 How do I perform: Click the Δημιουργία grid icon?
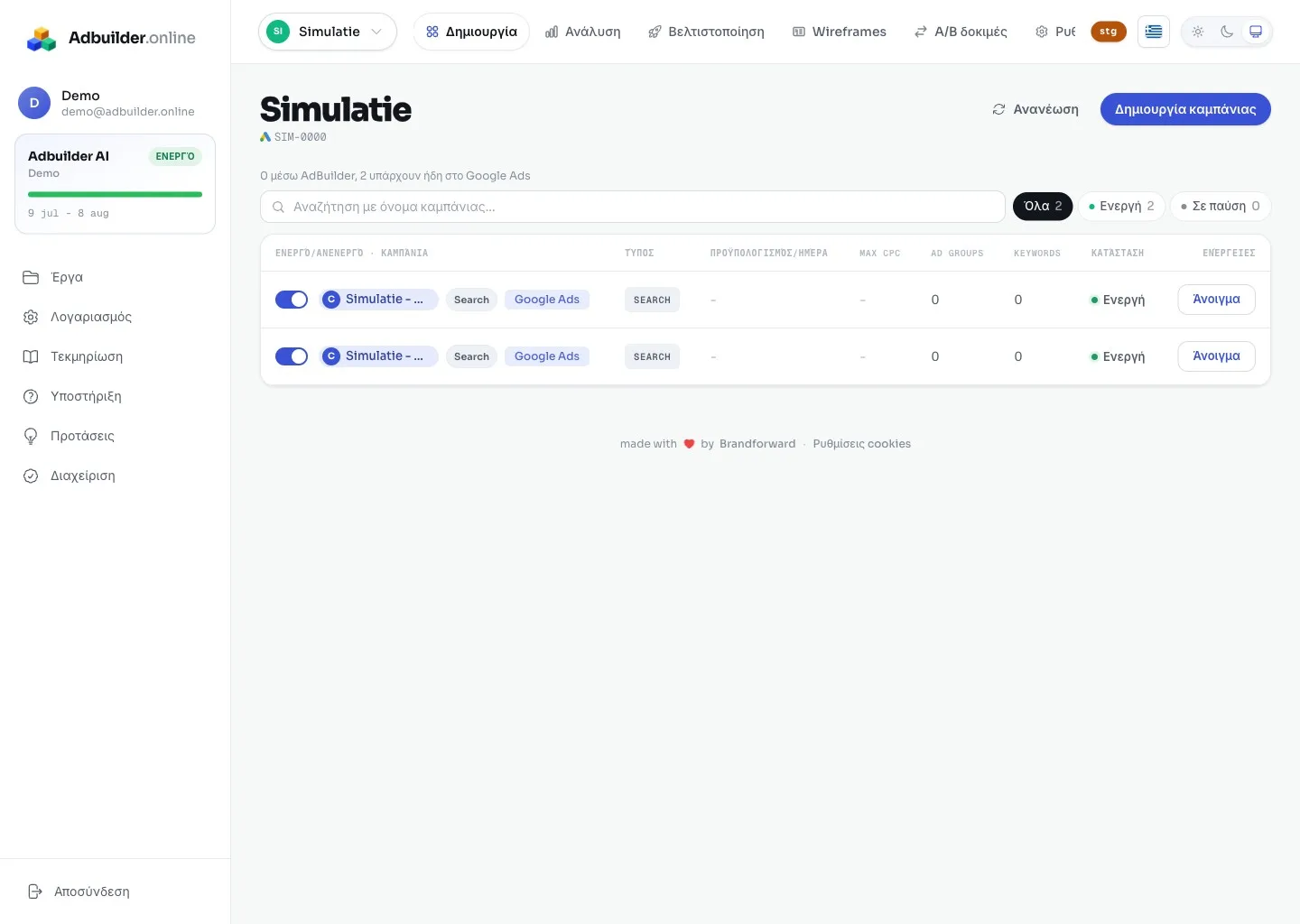click(432, 32)
